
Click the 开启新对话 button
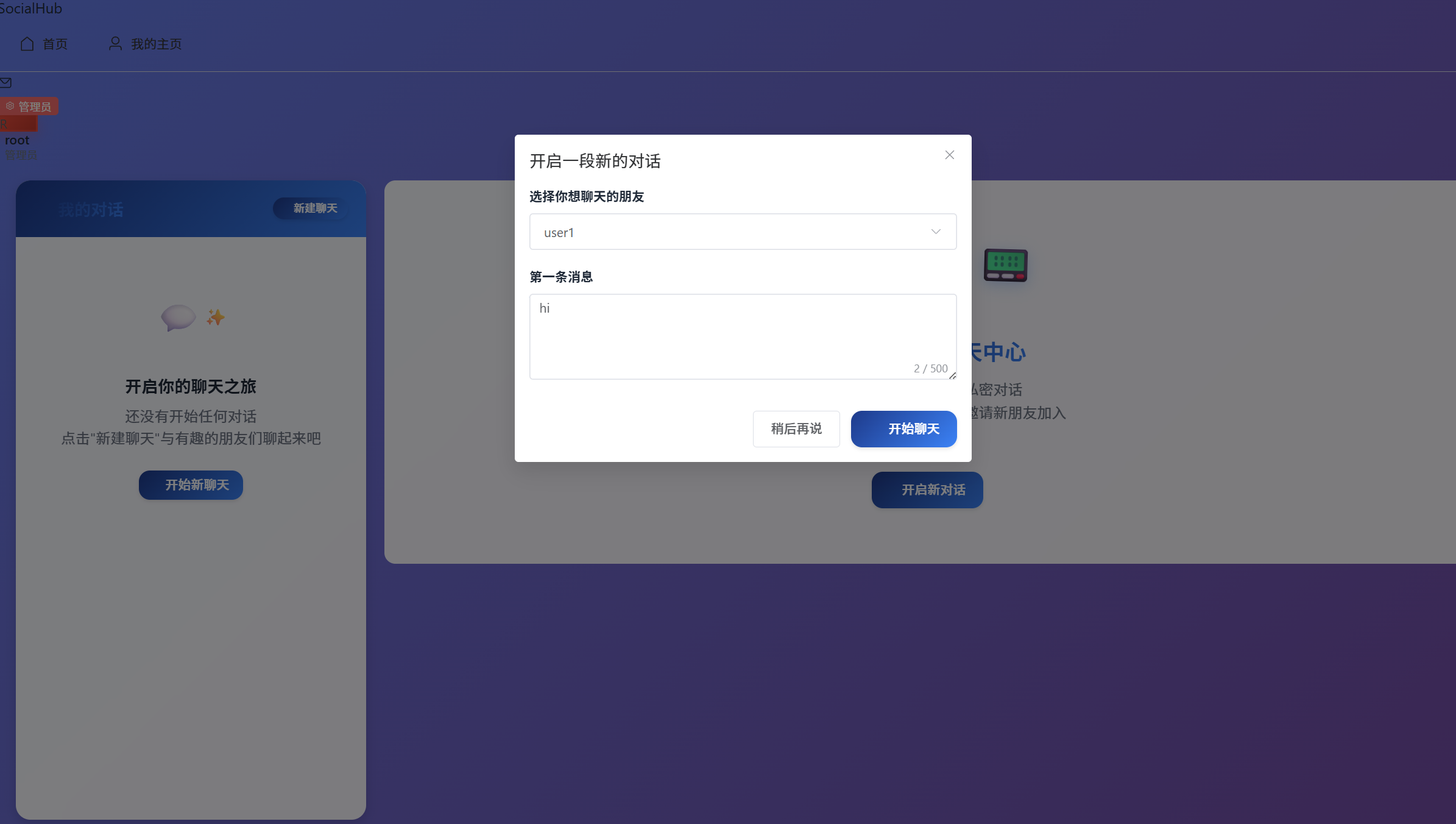click(927, 490)
